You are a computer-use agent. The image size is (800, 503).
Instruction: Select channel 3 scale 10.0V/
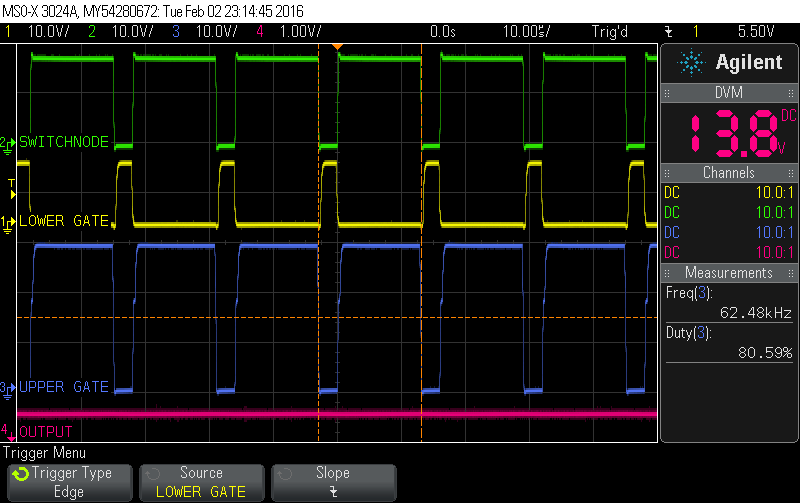click(x=216, y=32)
